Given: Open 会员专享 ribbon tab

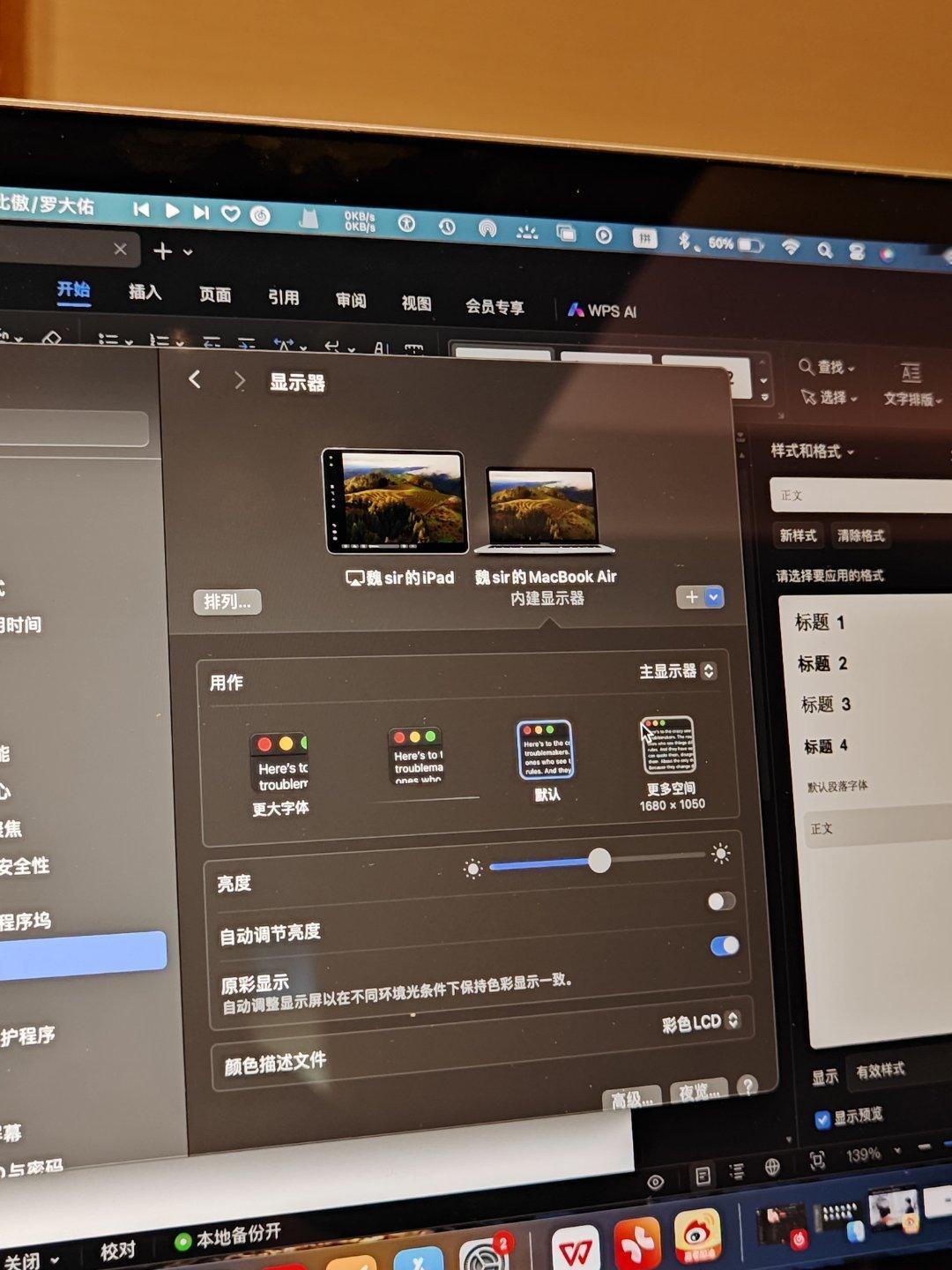Looking at the screenshot, I should click(x=495, y=307).
